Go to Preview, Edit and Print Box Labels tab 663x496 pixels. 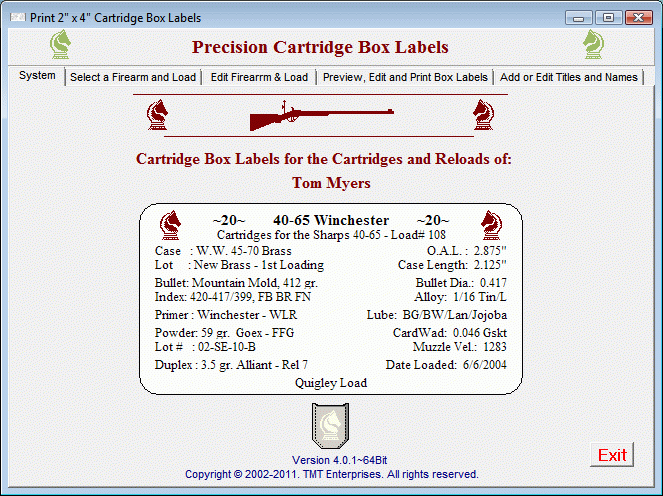pyautogui.click(x=405, y=77)
